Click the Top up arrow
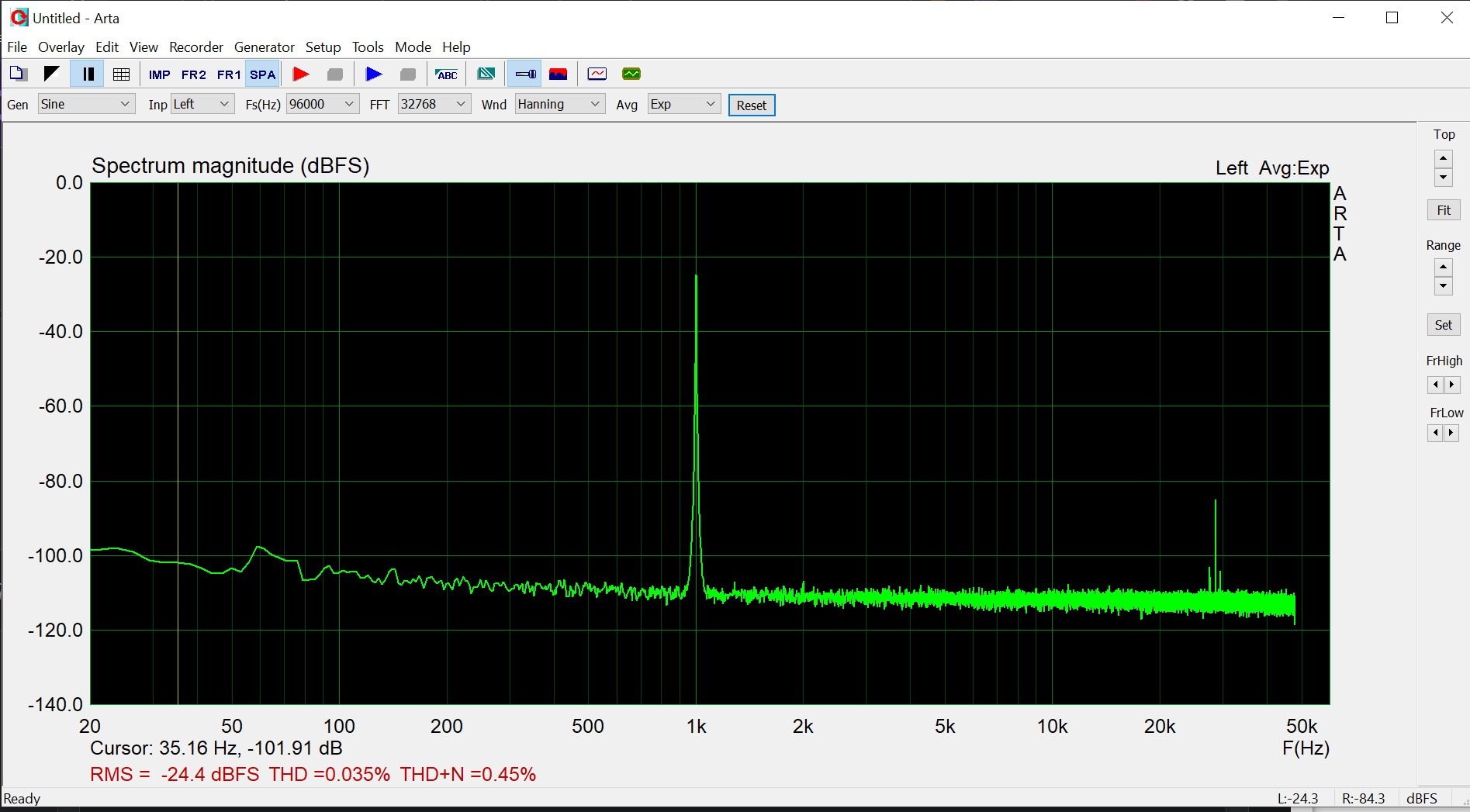 pyautogui.click(x=1443, y=159)
